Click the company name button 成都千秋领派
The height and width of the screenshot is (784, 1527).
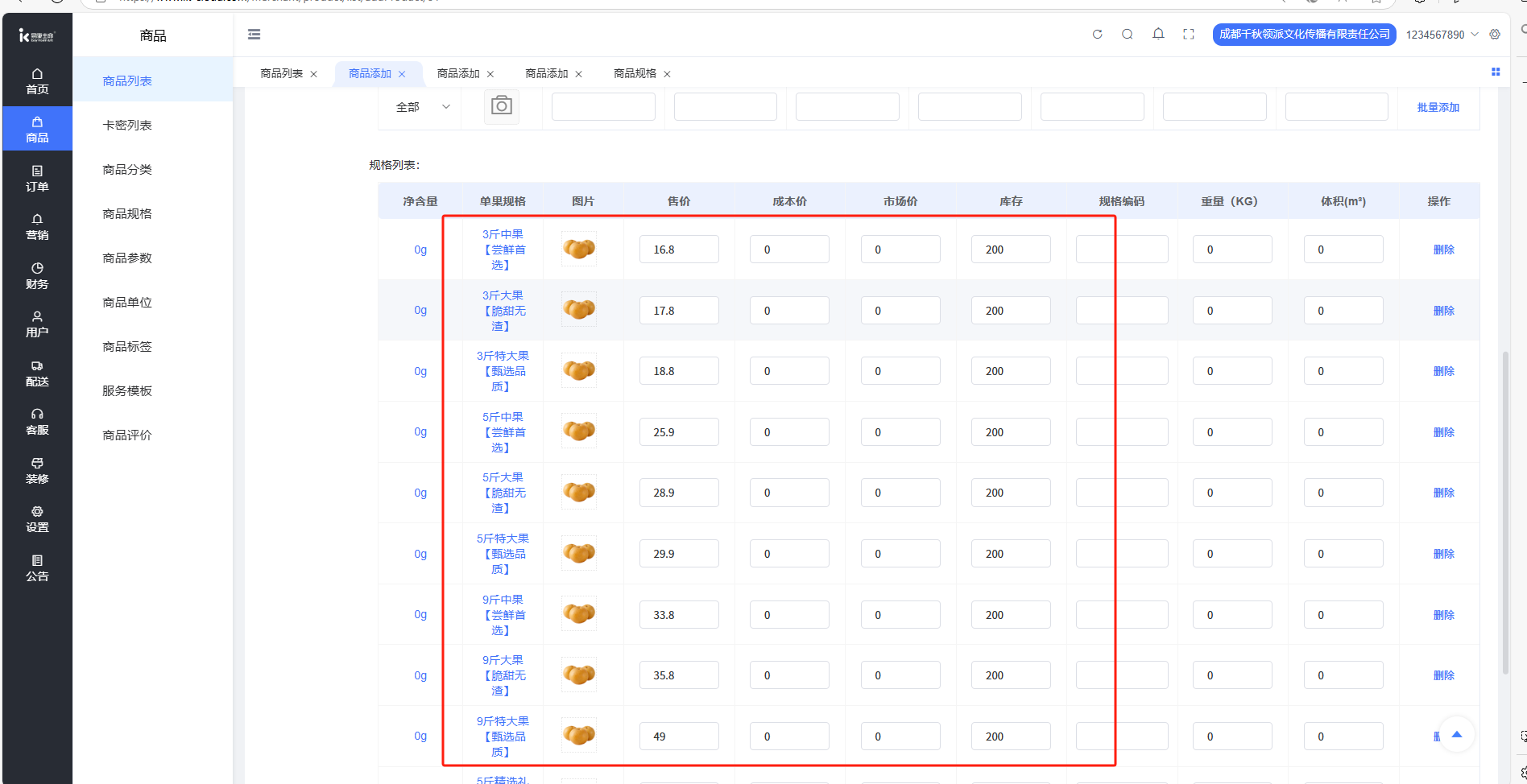click(x=1304, y=35)
